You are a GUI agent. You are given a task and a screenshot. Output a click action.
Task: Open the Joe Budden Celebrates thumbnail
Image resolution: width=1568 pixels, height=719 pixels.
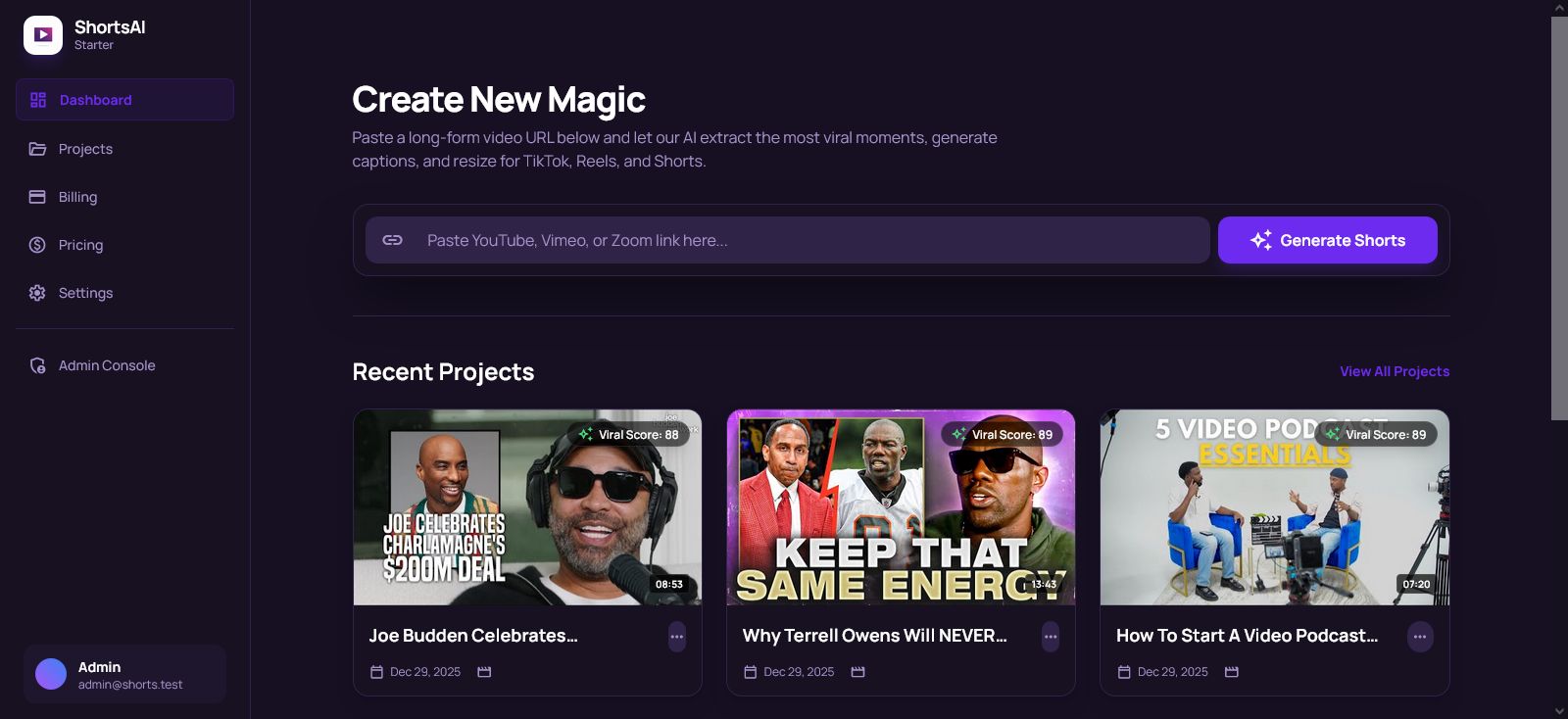[x=527, y=507]
